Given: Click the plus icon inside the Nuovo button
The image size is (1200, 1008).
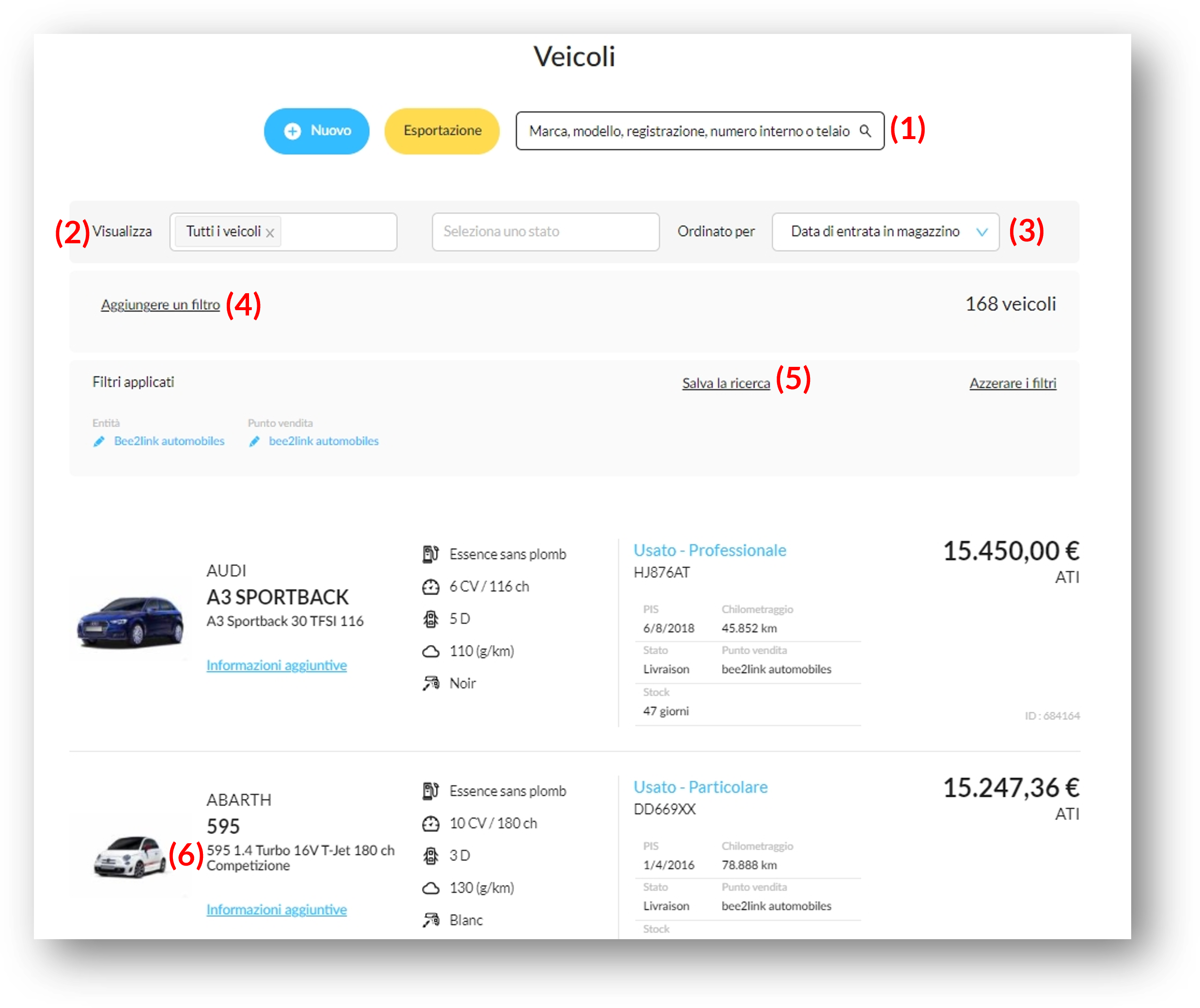Looking at the screenshot, I should 292,131.
